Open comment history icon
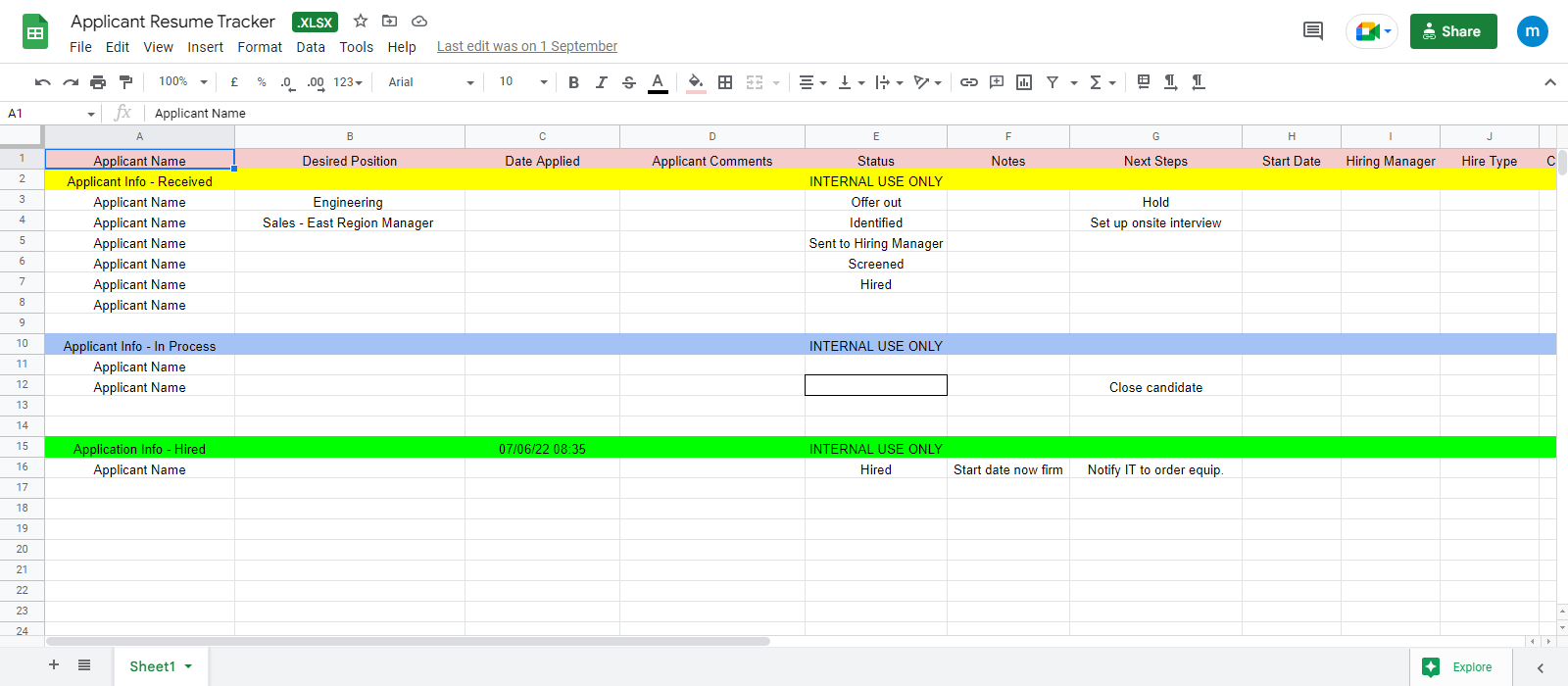 pos(1312,31)
